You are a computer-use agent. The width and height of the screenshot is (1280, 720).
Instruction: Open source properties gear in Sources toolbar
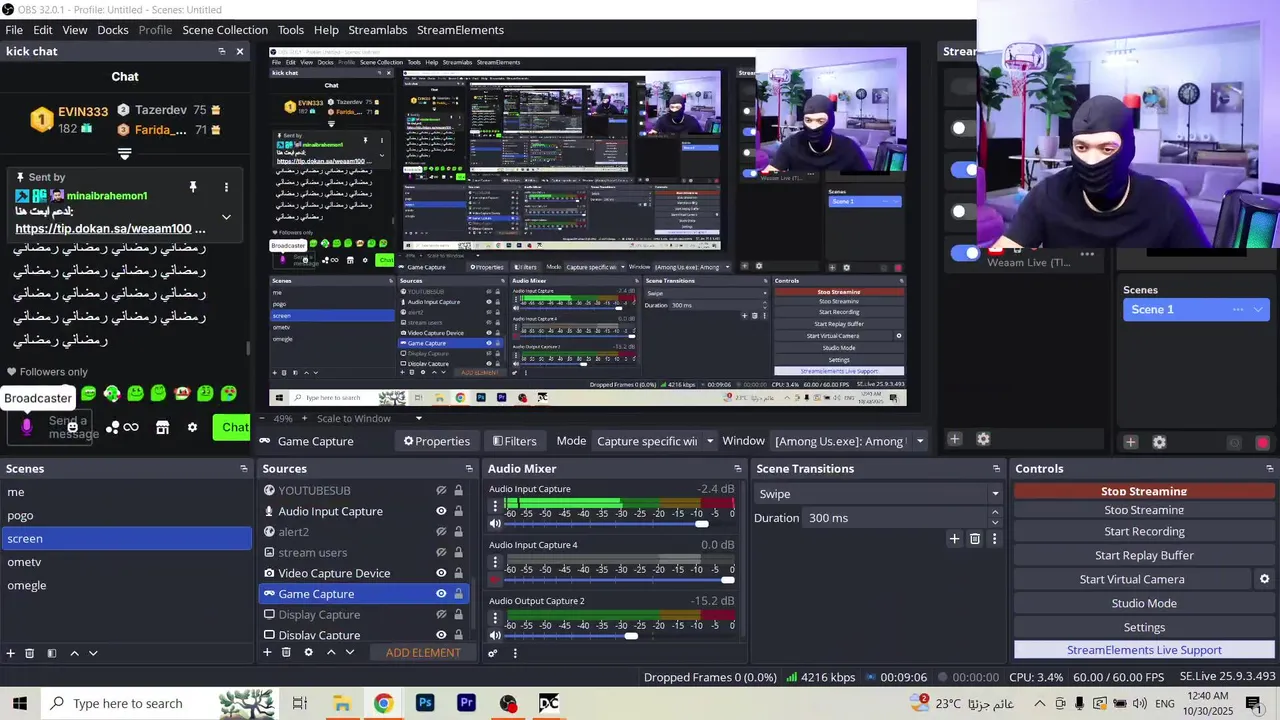(x=308, y=652)
